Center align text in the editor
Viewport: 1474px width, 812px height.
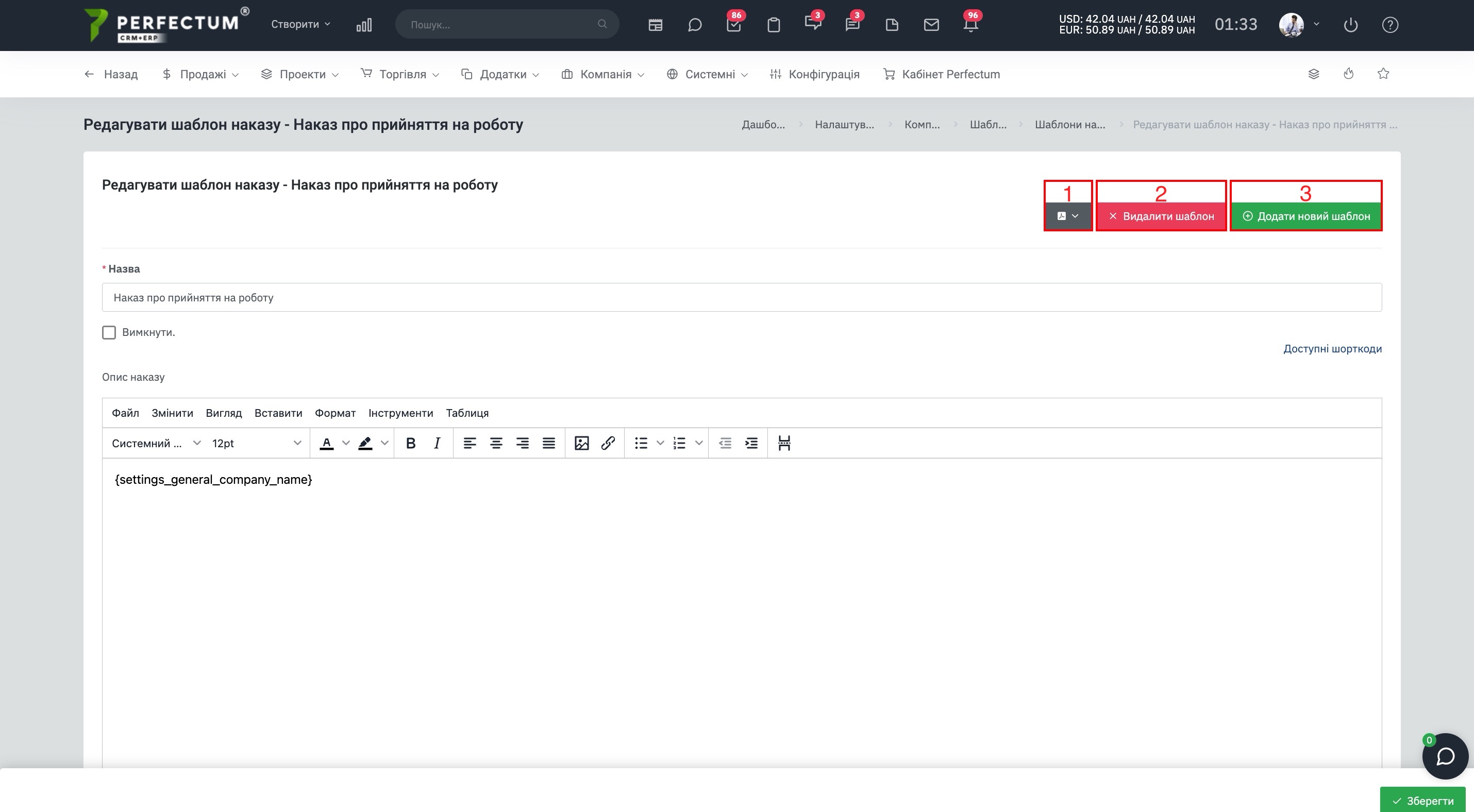coord(496,443)
